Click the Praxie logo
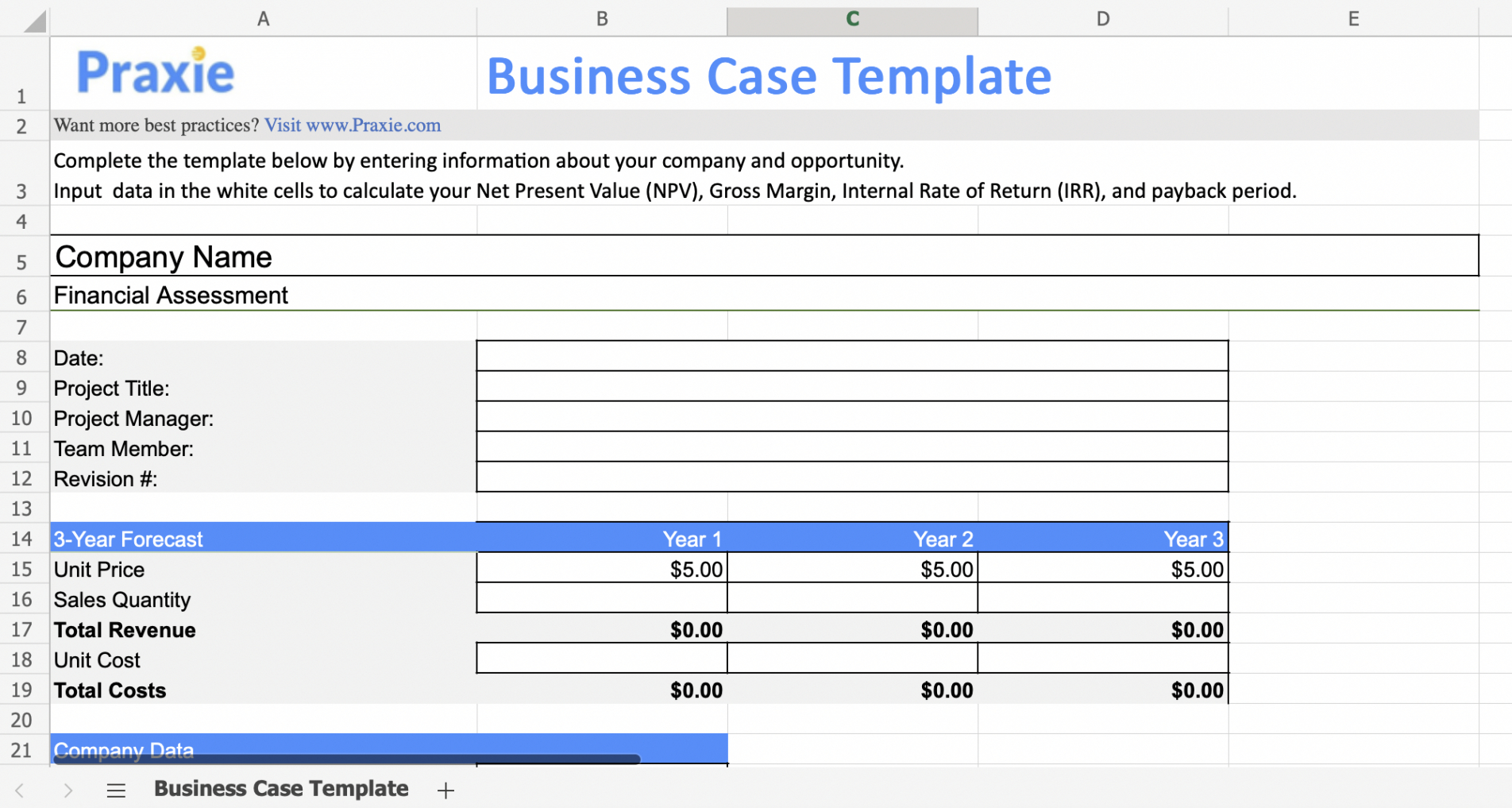The width and height of the screenshot is (1512, 808). [156, 72]
